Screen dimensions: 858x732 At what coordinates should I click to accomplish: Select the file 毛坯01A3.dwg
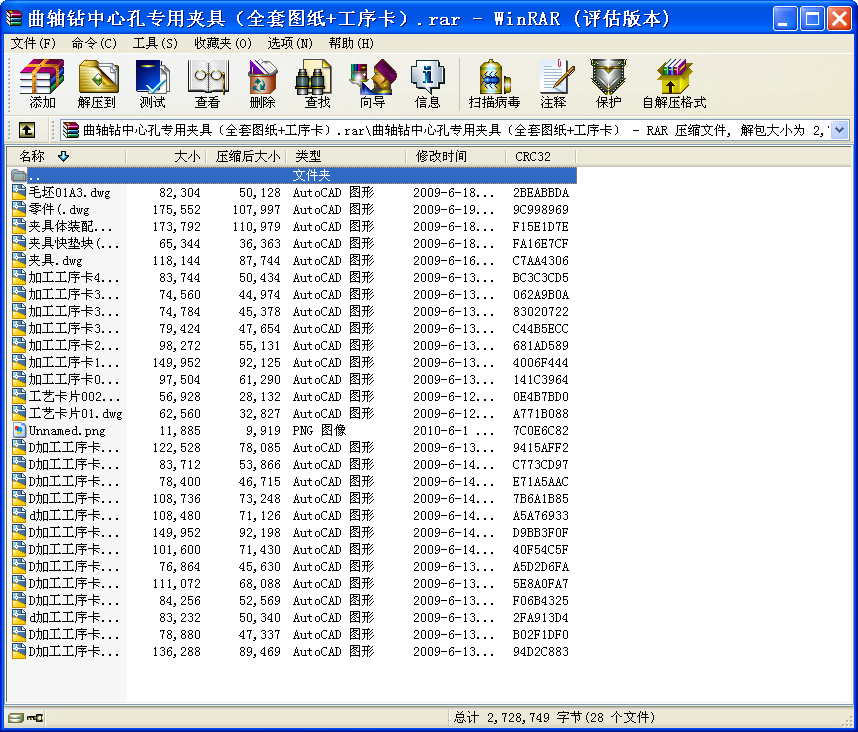pos(69,193)
